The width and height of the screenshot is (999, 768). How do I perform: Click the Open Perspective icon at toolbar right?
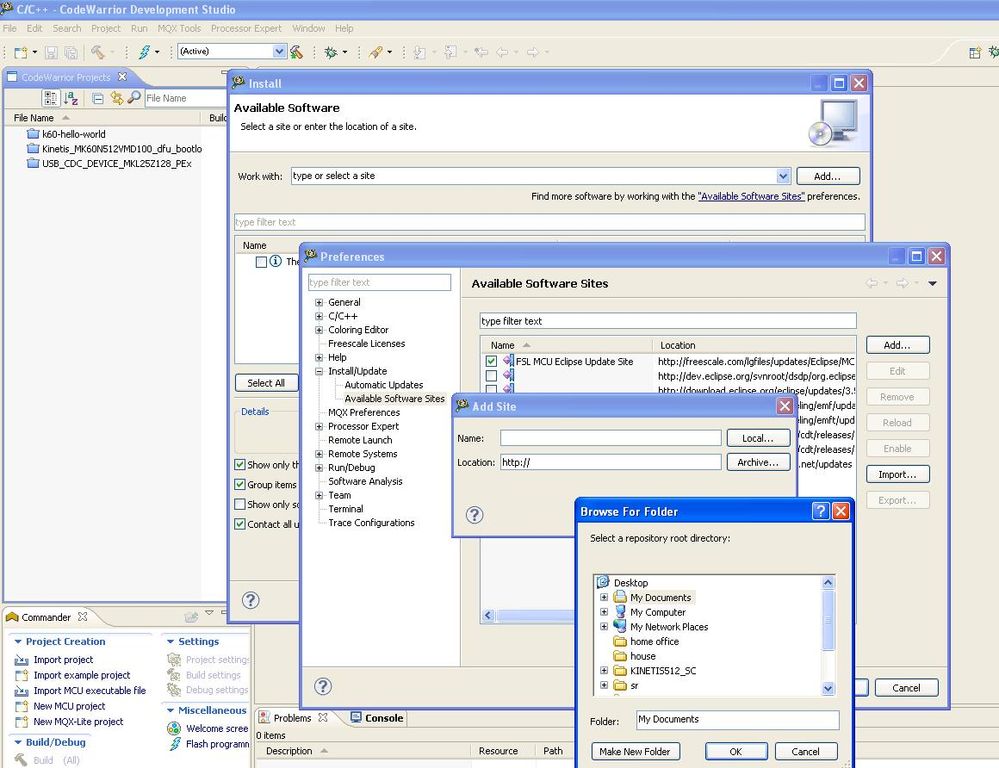click(975, 52)
